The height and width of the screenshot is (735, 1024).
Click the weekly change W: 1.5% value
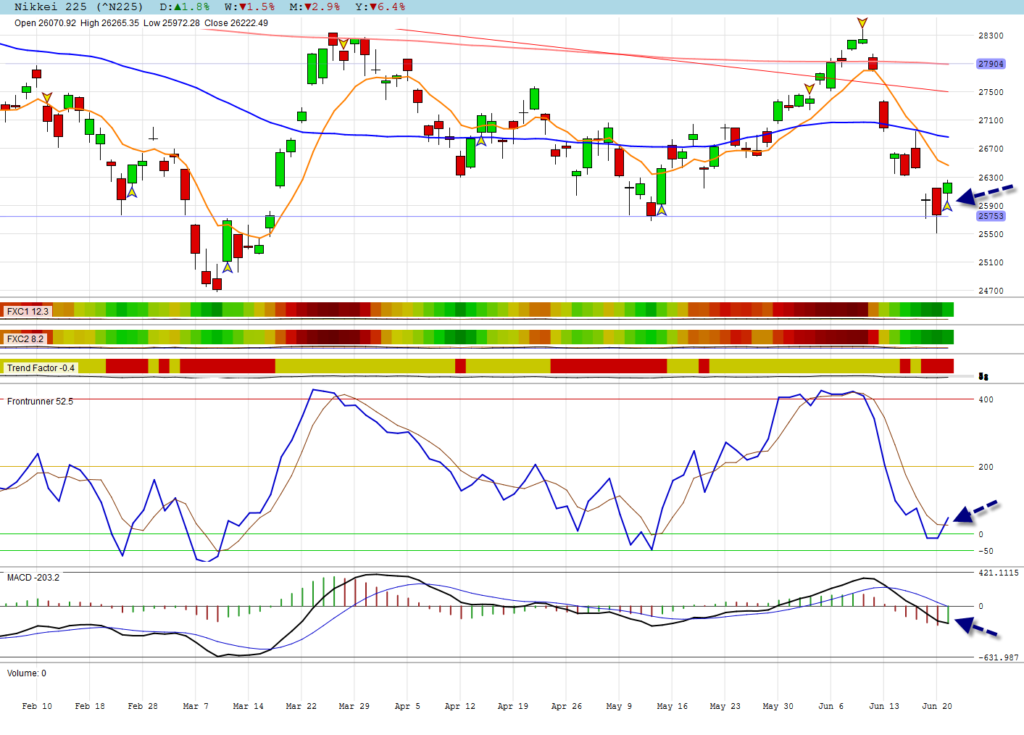[x=249, y=7]
